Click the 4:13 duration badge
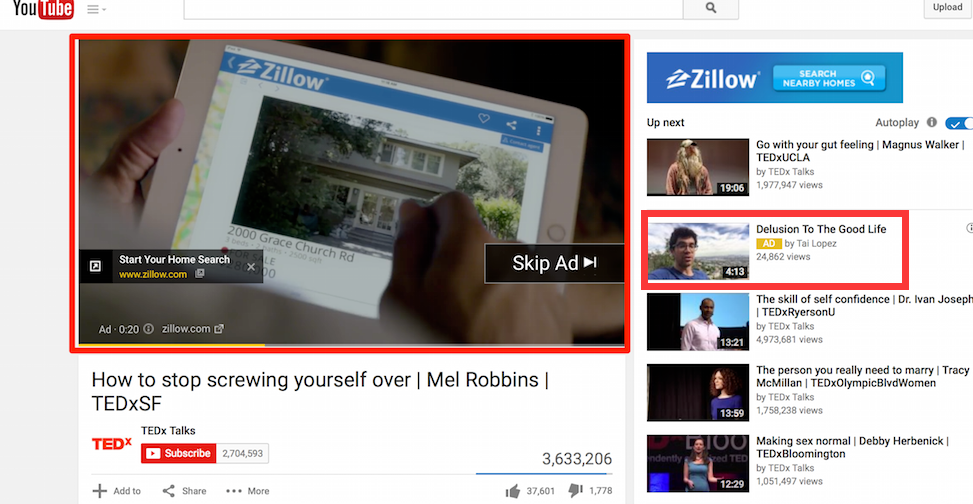The width and height of the screenshot is (973, 504). [735, 272]
